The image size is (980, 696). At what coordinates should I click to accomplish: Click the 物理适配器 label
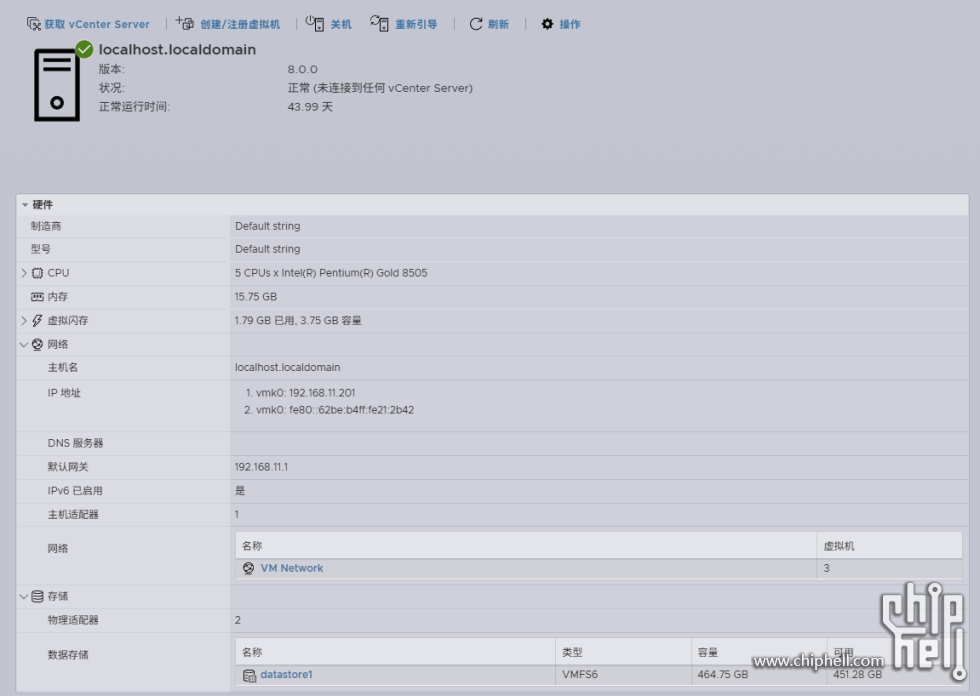pyautogui.click(x=73, y=620)
